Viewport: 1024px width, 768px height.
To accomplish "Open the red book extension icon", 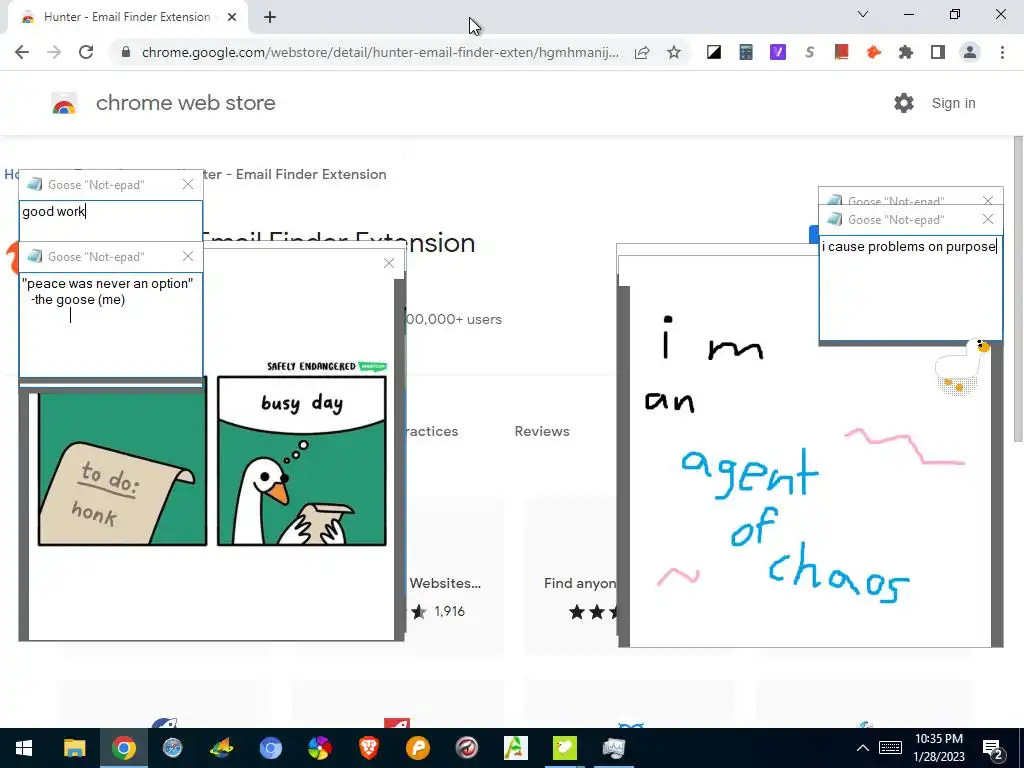I will [x=841, y=52].
